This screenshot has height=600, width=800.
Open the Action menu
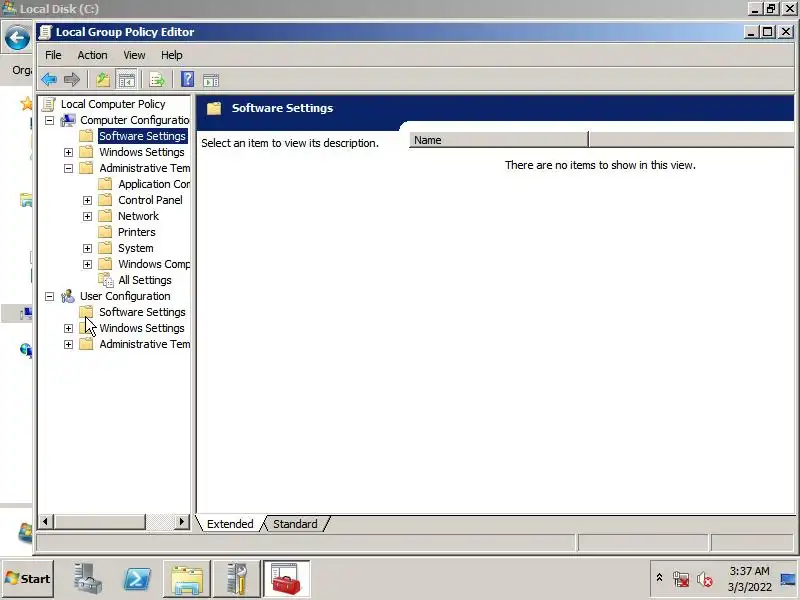[x=92, y=55]
